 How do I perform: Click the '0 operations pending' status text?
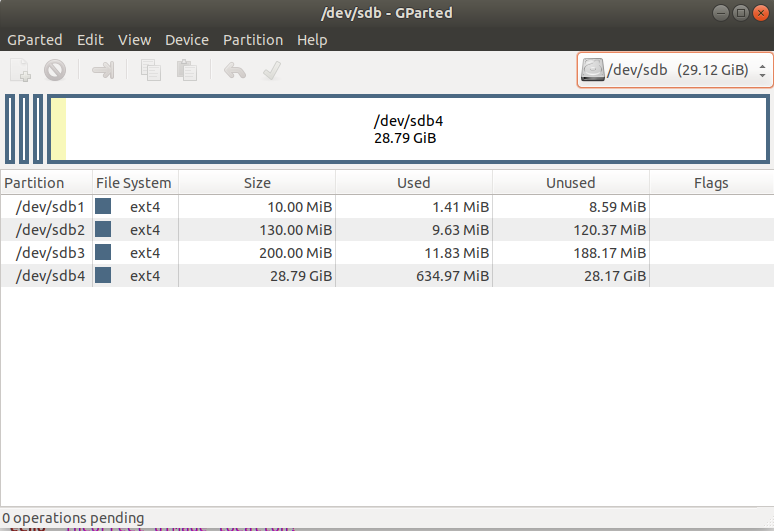coord(73,518)
